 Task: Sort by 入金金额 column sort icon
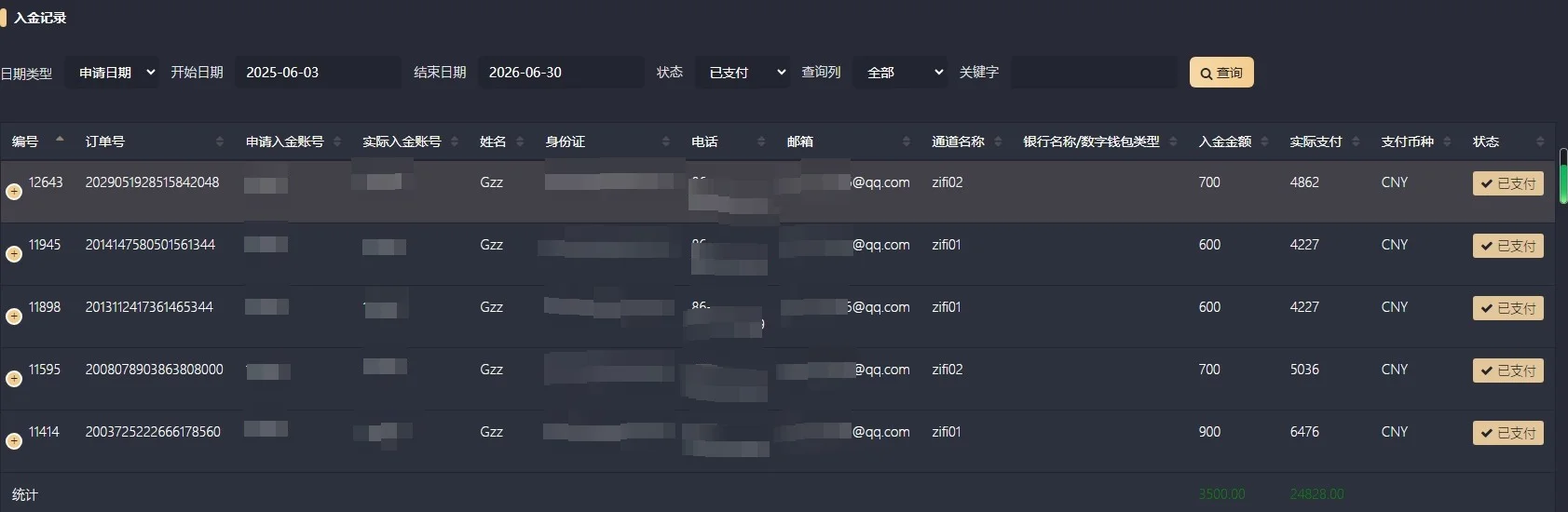point(1264,141)
